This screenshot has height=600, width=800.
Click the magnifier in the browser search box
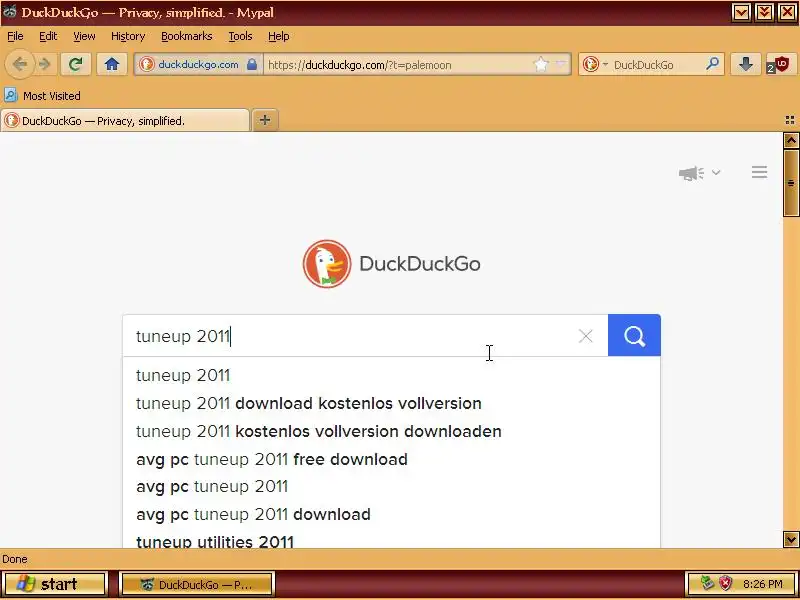click(x=712, y=64)
